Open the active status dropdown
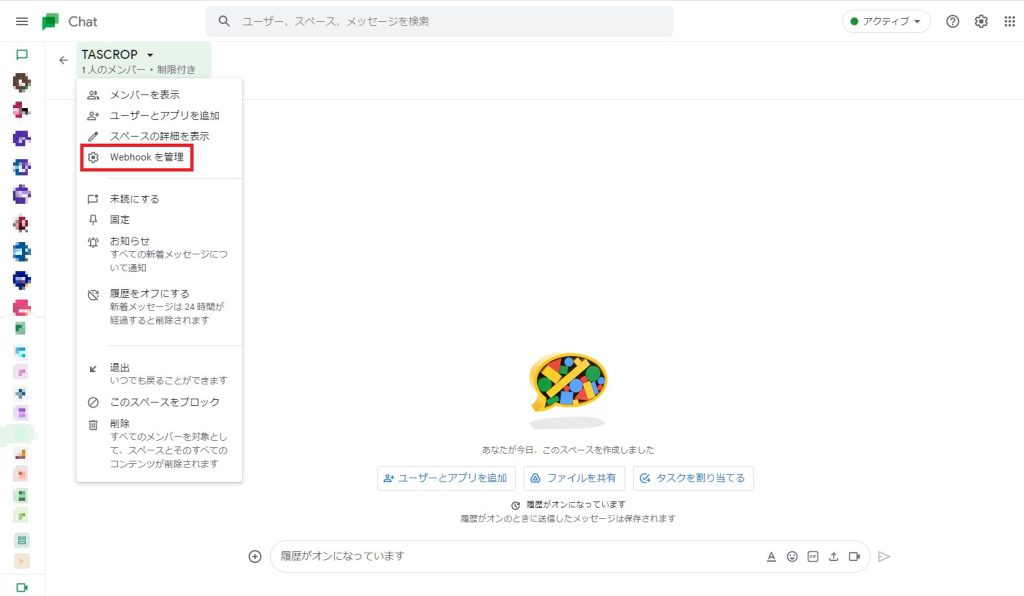 point(886,22)
